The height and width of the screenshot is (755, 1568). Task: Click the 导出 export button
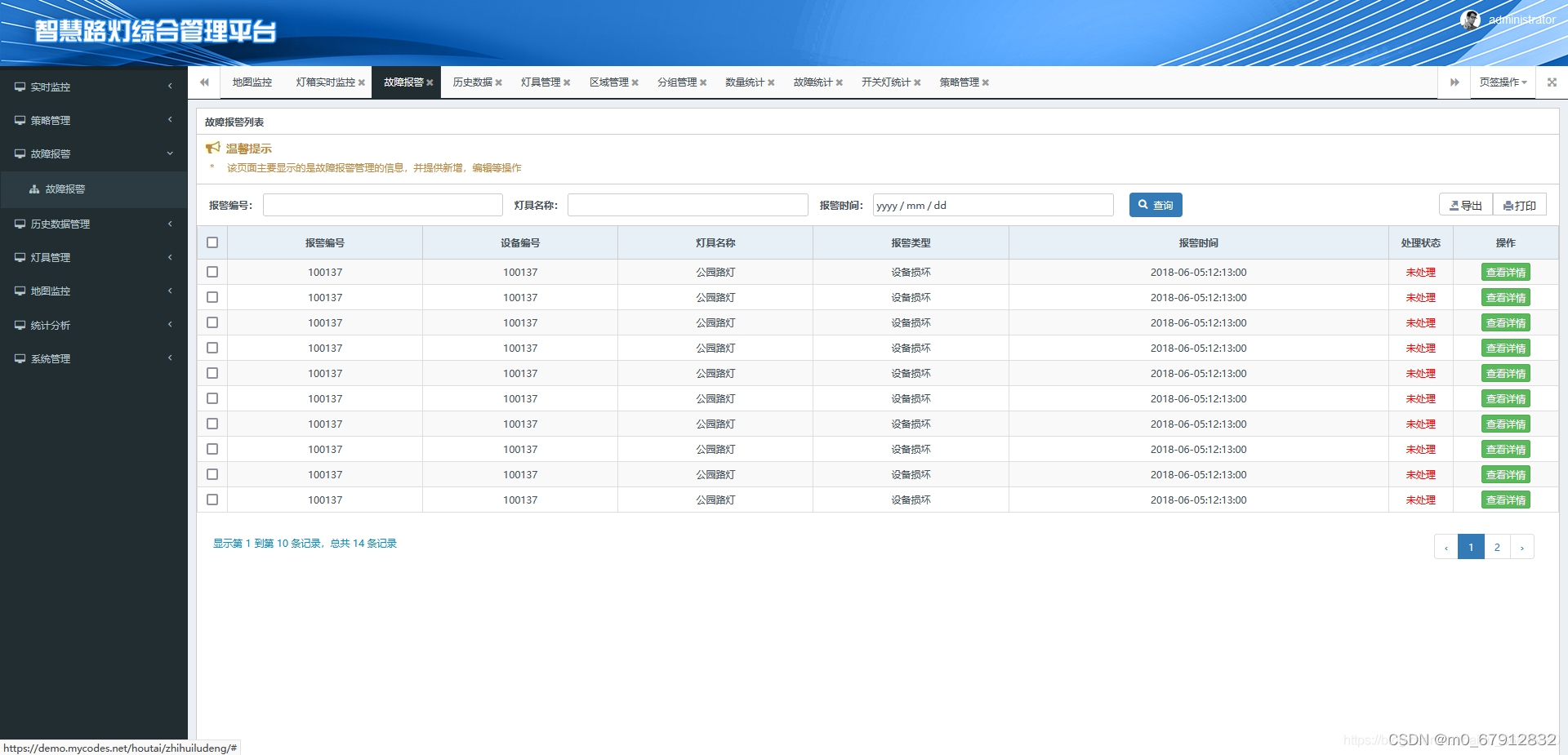click(x=1466, y=205)
